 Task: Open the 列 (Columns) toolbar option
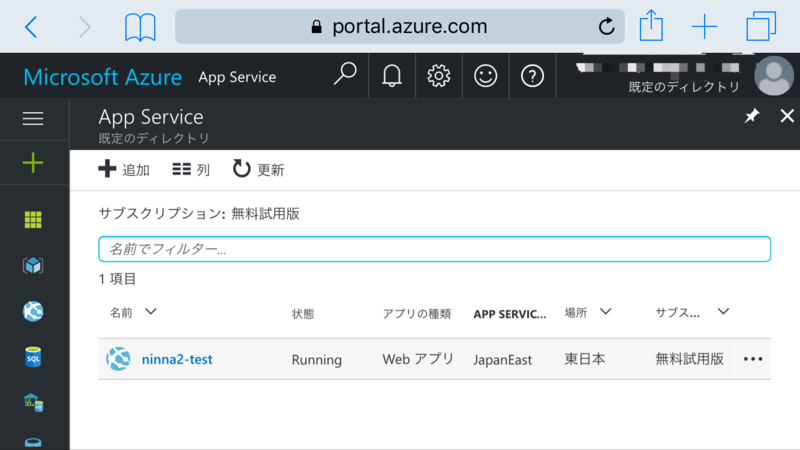click(191, 169)
